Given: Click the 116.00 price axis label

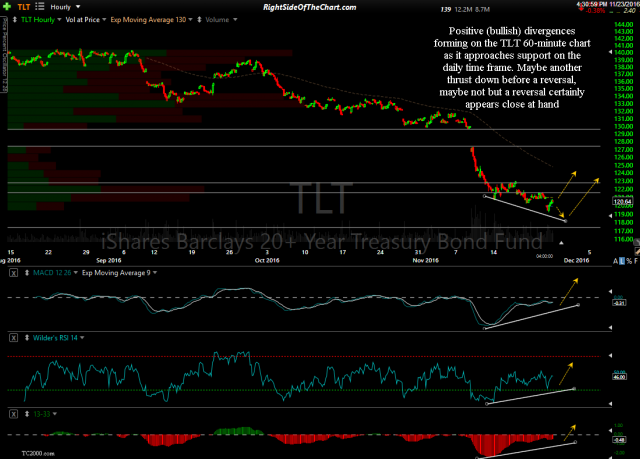Looking at the screenshot, I should [623, 239].
